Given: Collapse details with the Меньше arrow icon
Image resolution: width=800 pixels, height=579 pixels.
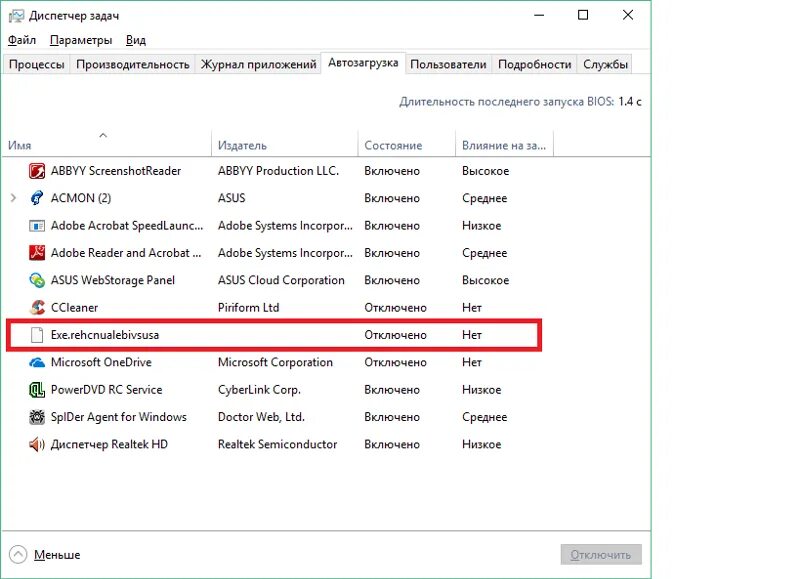Looking at the screenshot, I should click(x=18, y=555).
